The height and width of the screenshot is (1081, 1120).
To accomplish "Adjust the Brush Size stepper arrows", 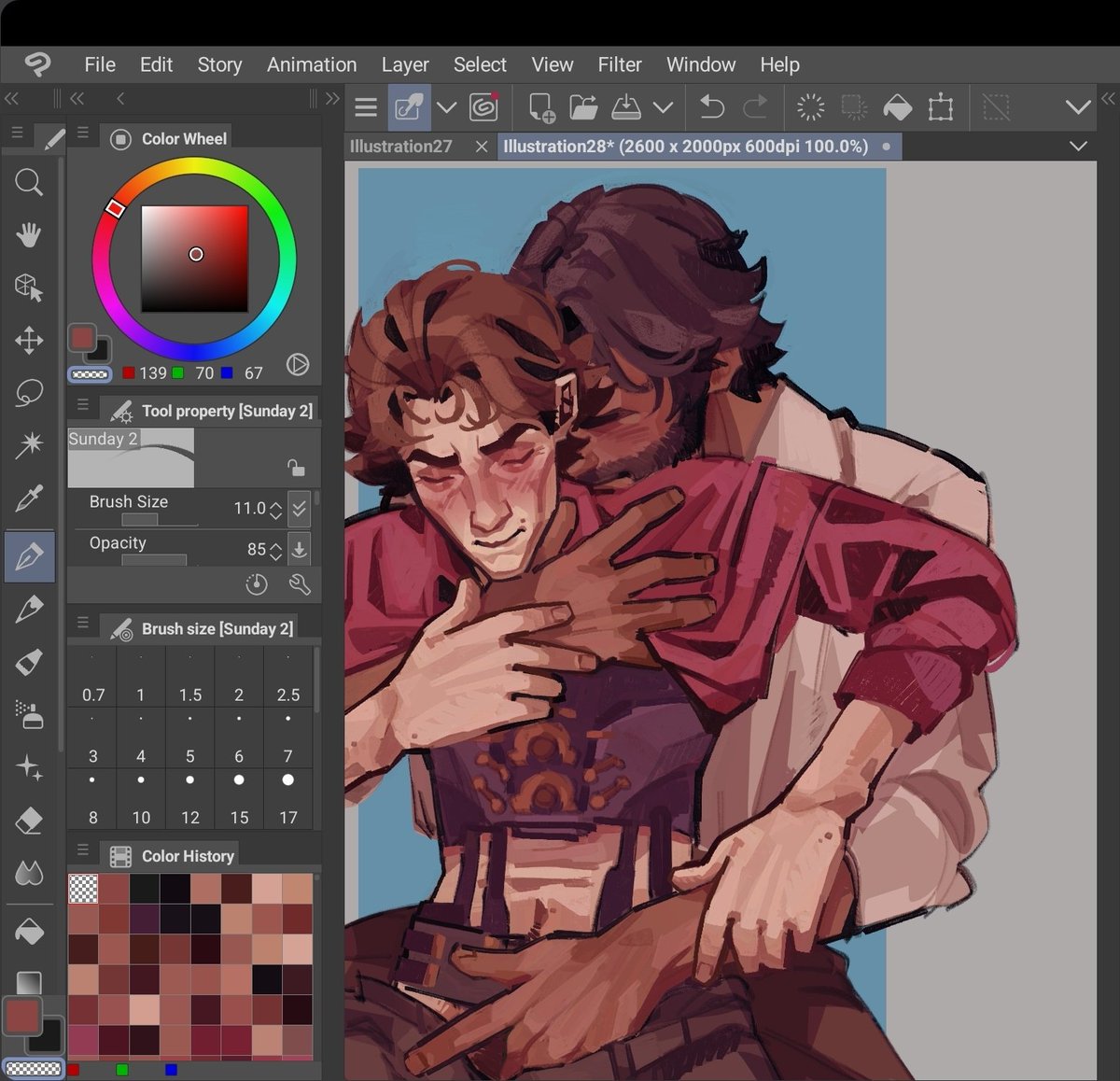I will (x=275, y=510).
